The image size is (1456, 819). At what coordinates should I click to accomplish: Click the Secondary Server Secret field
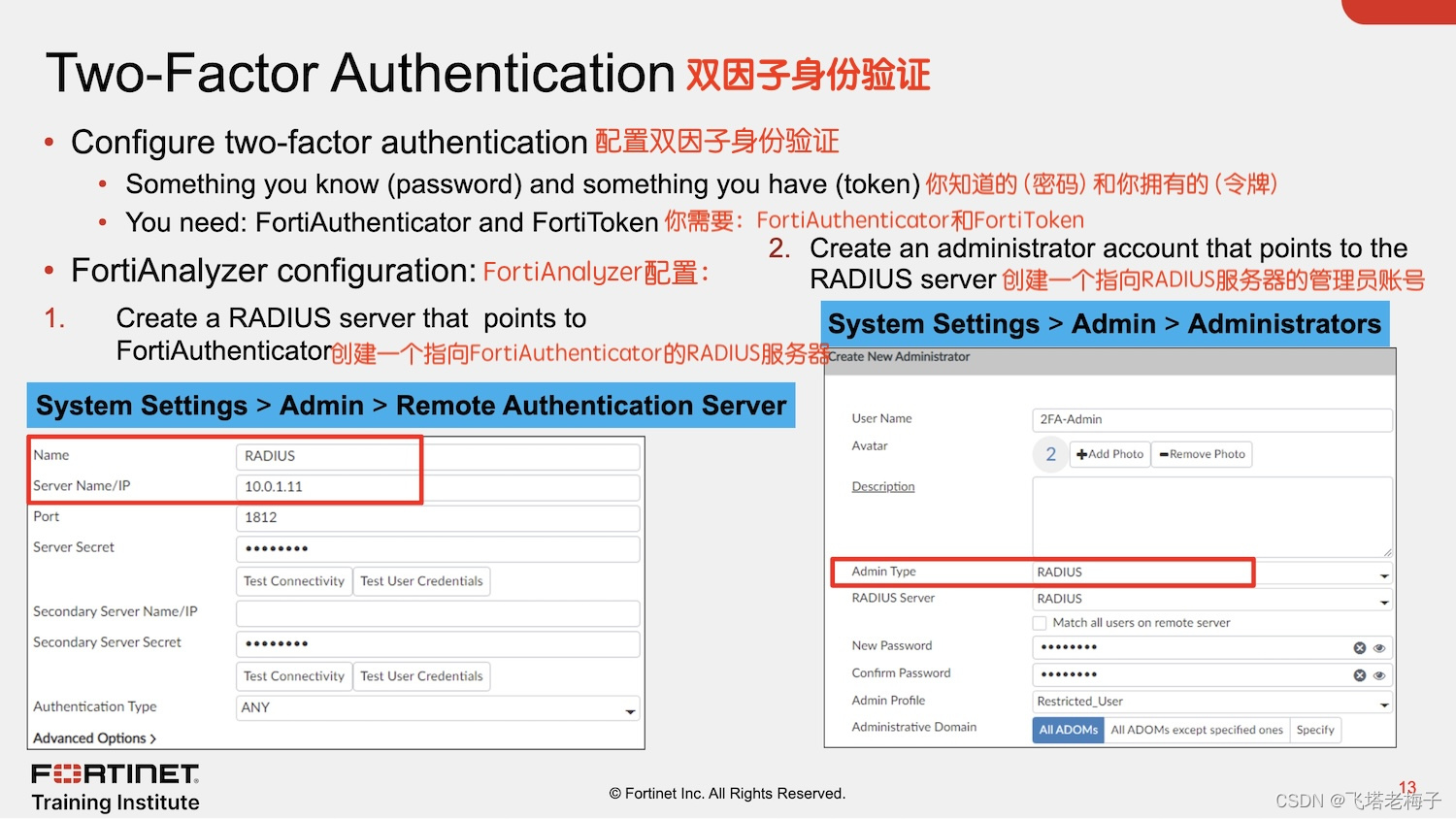438,644
